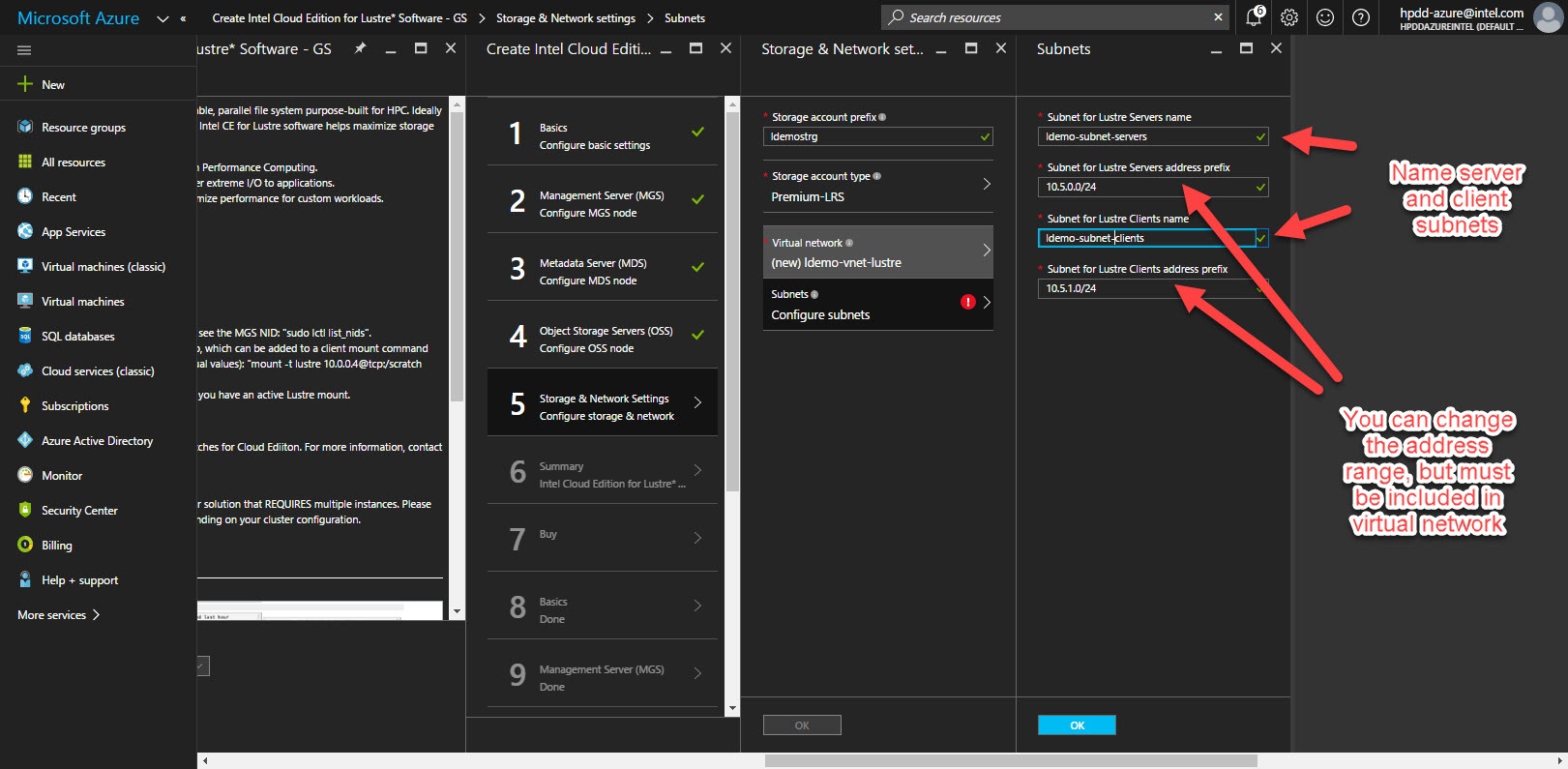Click the Storage account prefix field
Screen dimensions: 1568x769
coord(878,136)
